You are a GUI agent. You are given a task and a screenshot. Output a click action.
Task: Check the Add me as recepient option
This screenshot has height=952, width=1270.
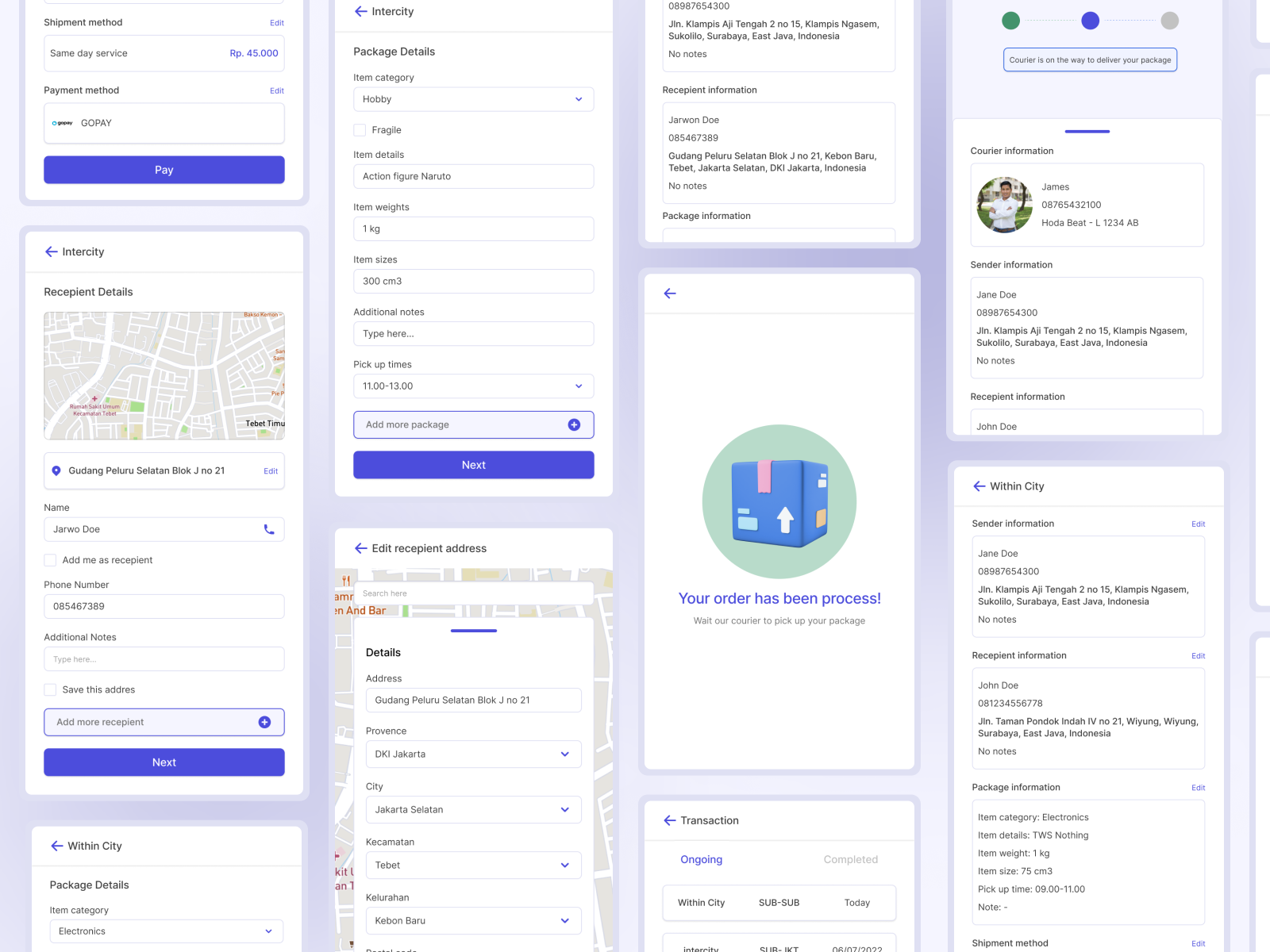click(x=50, y=559)
